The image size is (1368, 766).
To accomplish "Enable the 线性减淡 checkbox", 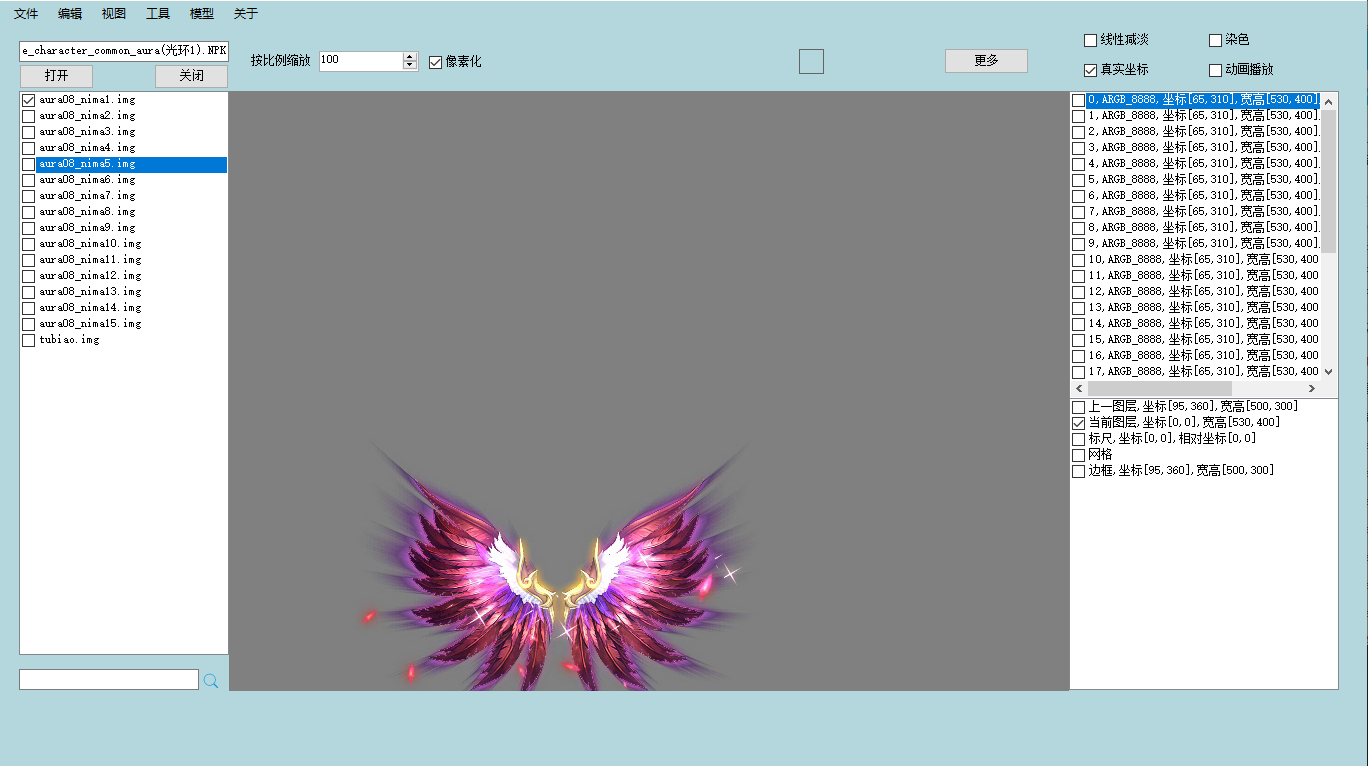I will pyautogui.click(x=1090, y=40).
